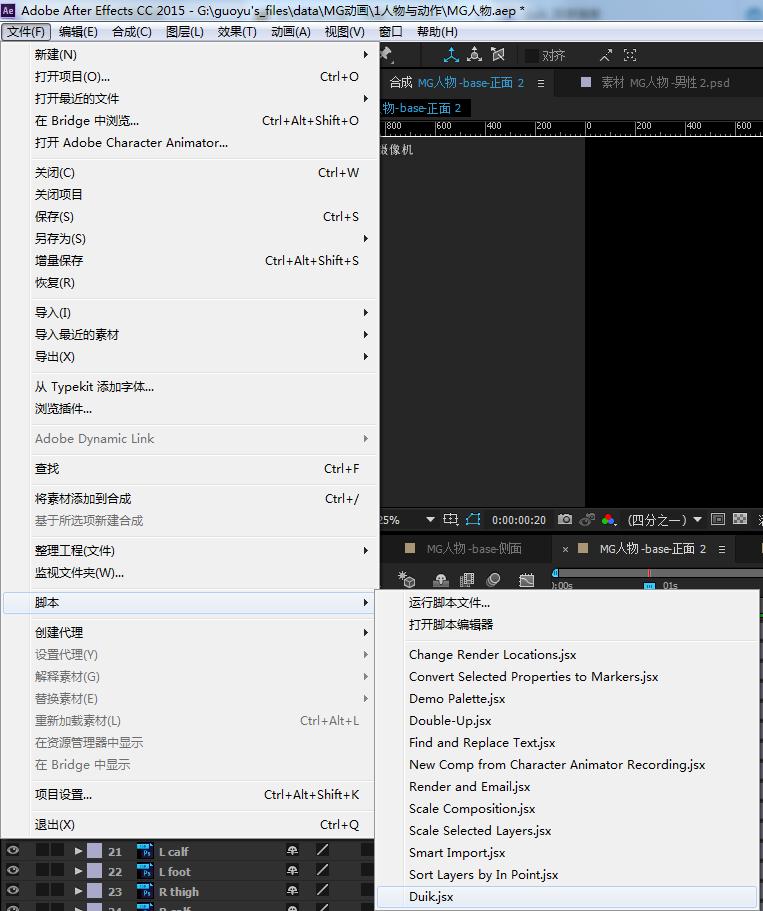Expand the R thigh layer properties

coord(78,891)
